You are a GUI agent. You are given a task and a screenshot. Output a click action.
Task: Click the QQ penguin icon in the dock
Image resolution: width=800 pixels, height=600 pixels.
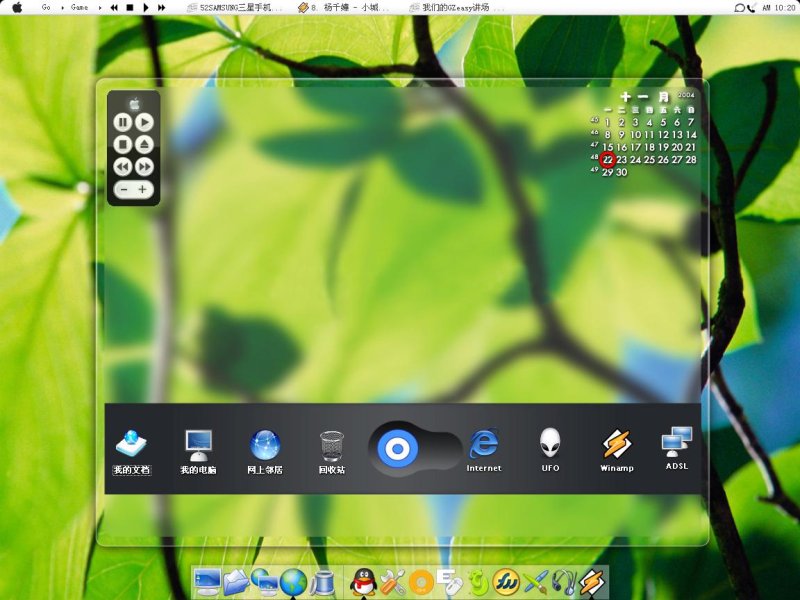(x=365, y=581)
